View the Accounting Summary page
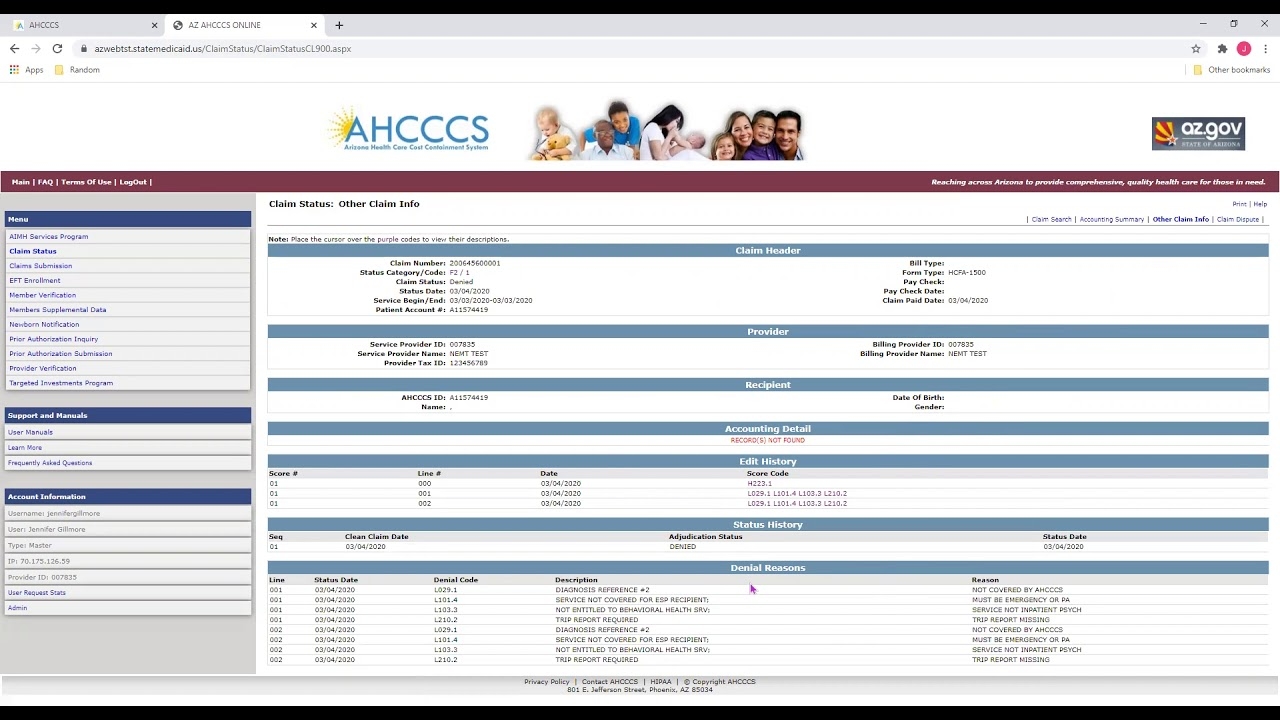 click(1111, 219)
